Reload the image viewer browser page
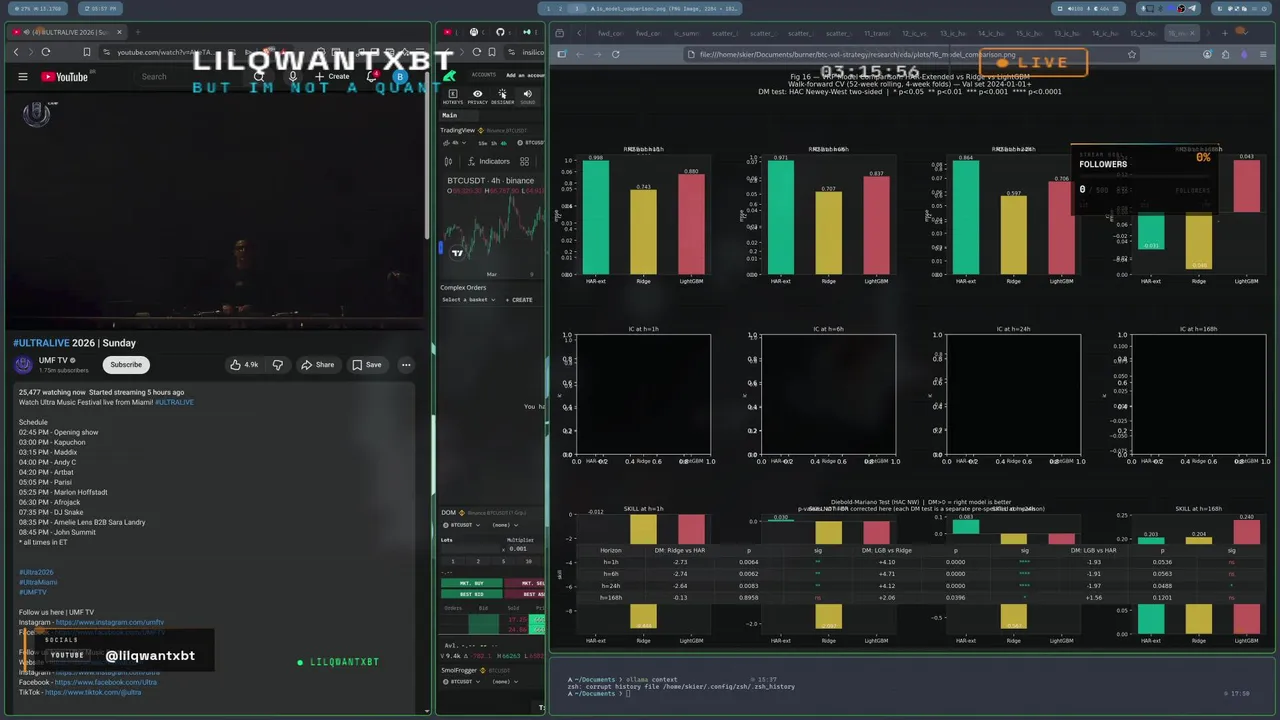Screen dimensions: 1280x720 [615, 54]
